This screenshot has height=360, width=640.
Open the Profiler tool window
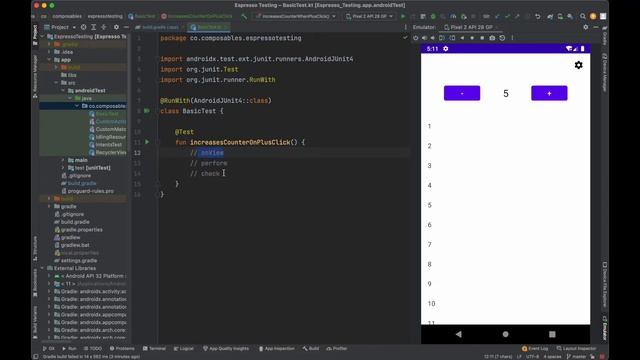[337, 349]
